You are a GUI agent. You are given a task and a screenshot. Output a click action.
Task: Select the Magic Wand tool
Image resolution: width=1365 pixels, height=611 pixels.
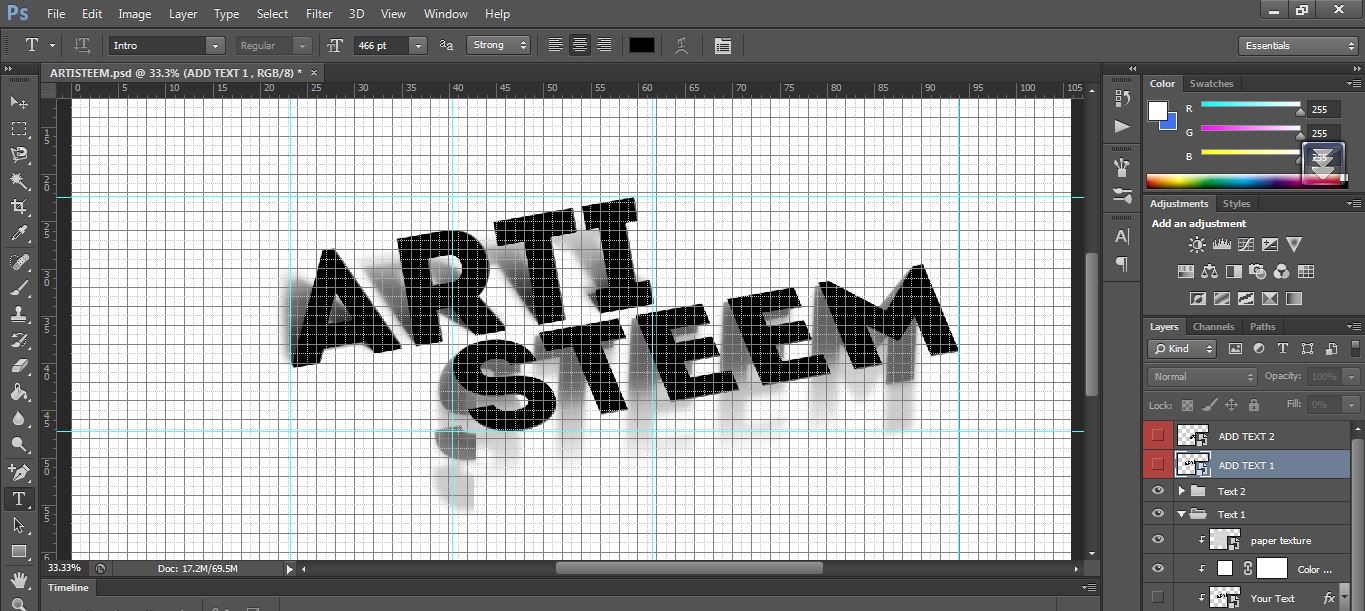click(x=19, y=181)
